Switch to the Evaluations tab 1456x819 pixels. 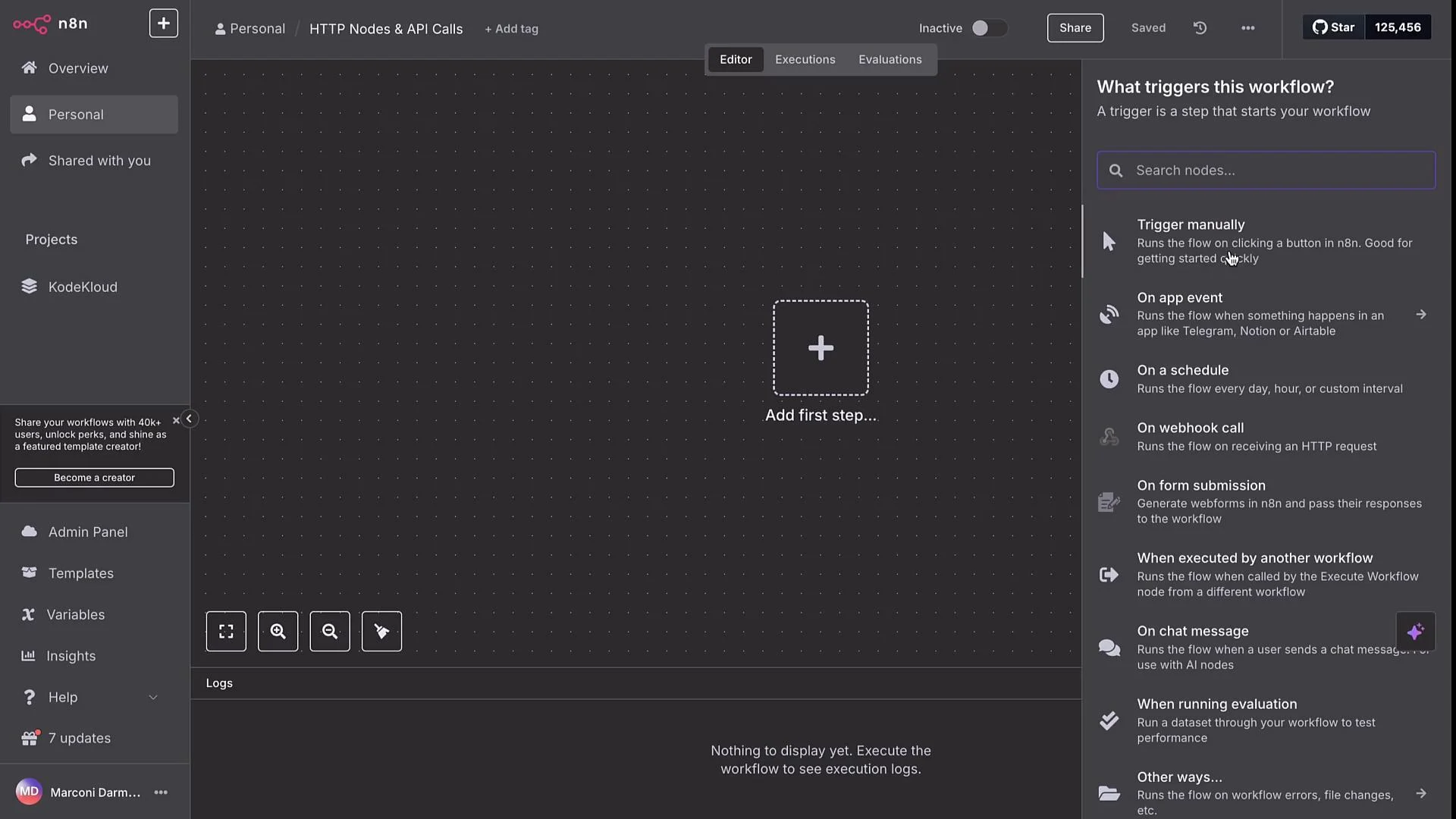coord(890,59)
